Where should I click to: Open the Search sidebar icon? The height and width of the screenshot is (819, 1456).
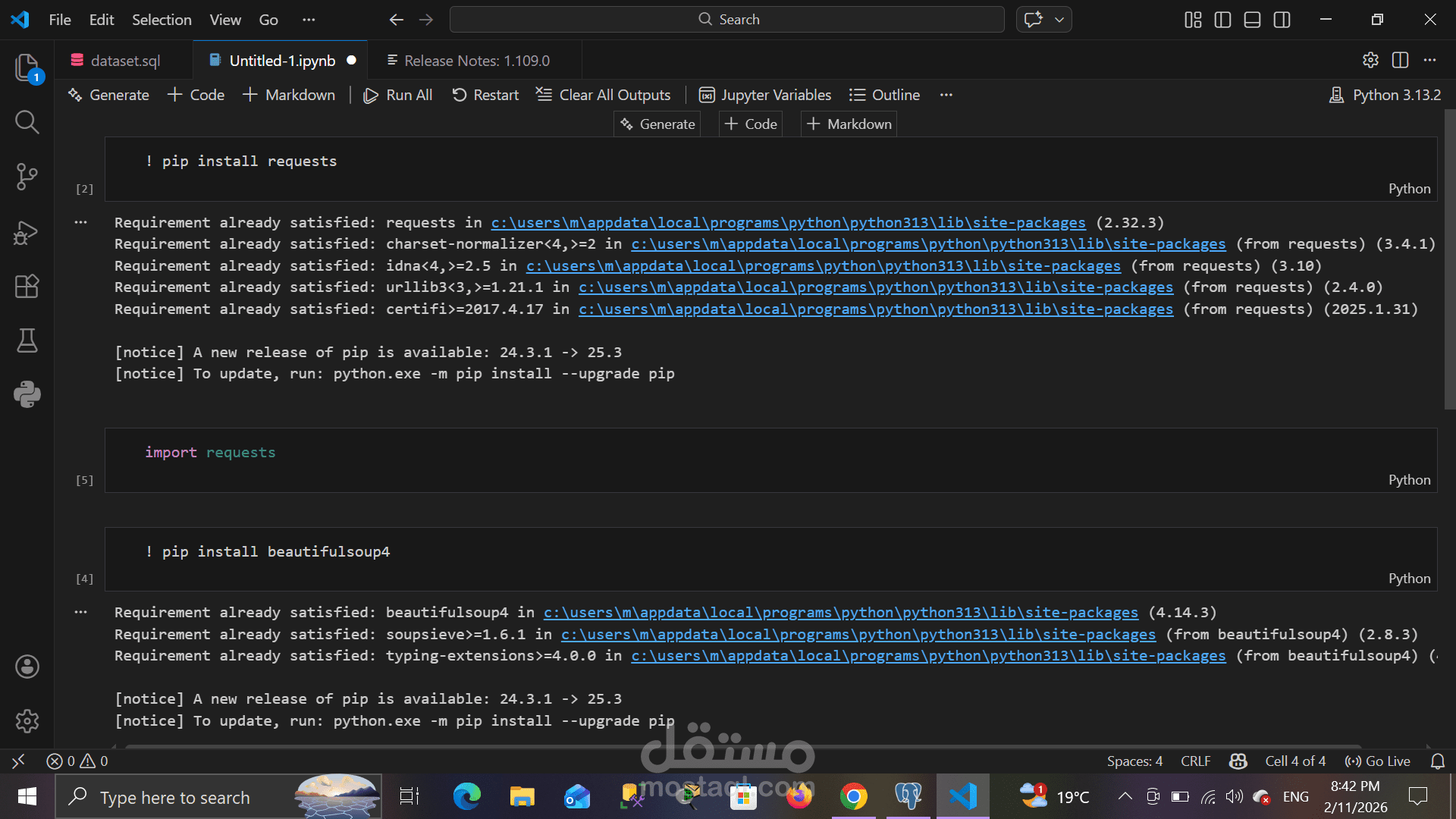(x=27, y=121)
